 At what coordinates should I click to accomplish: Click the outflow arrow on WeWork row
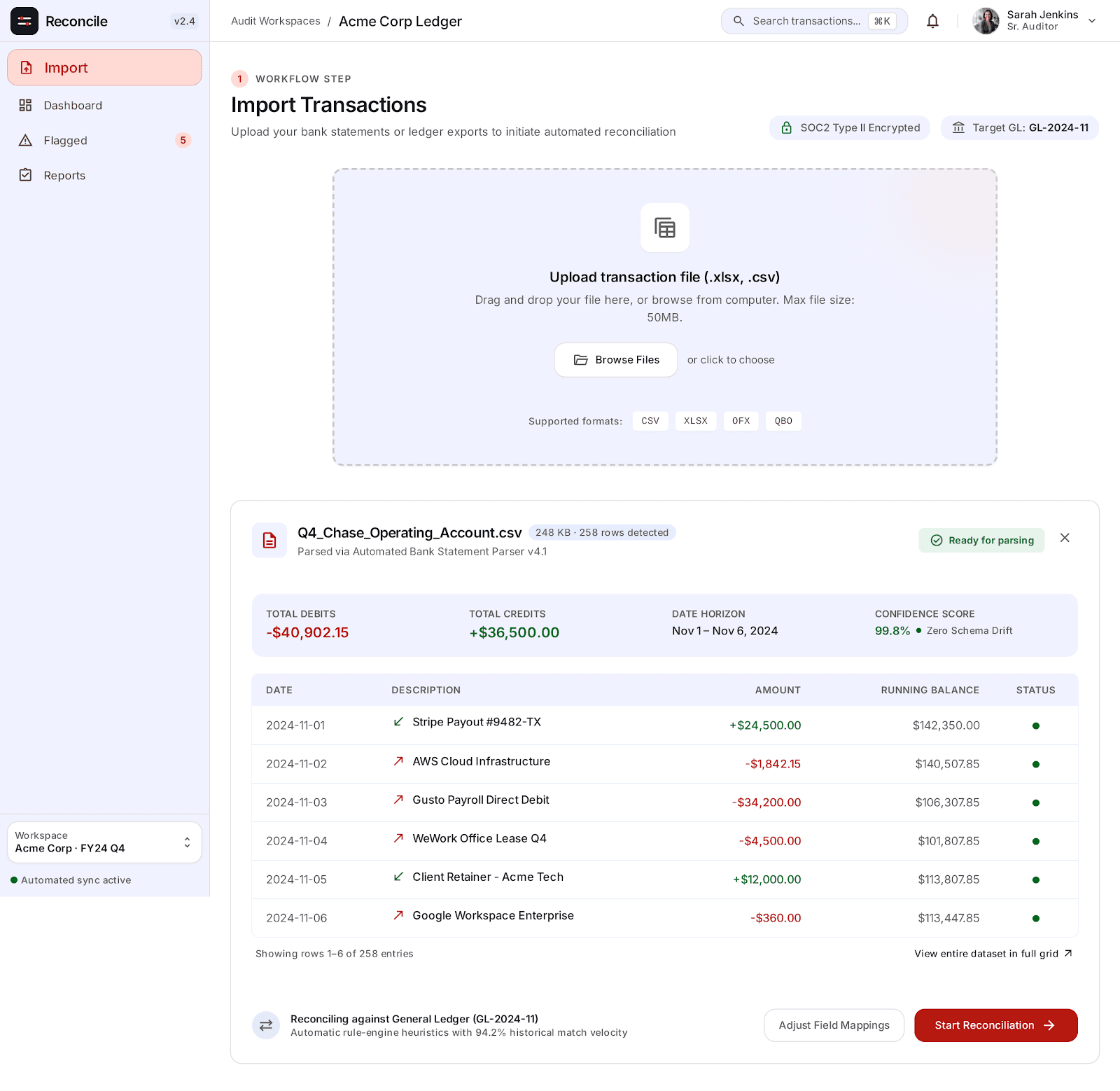point(398,838)
